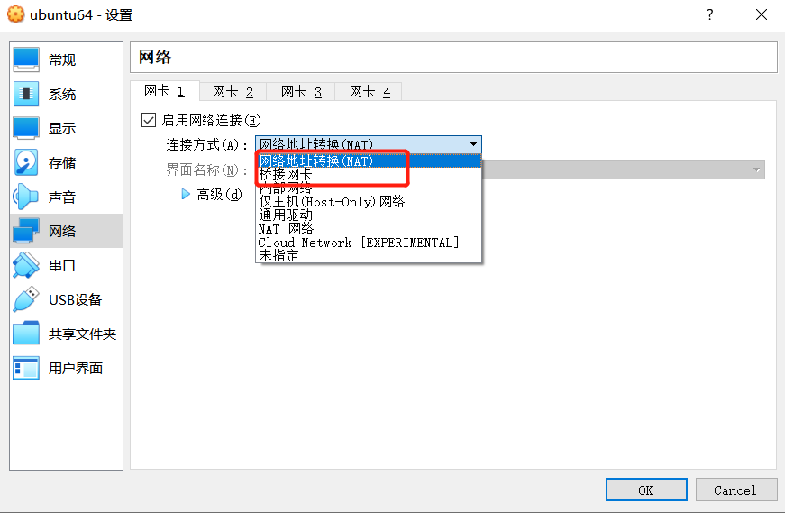Choose 桥接网卡 from the dropdown list
The width and height of the screenshot is (785, 513).
(286, 174)
